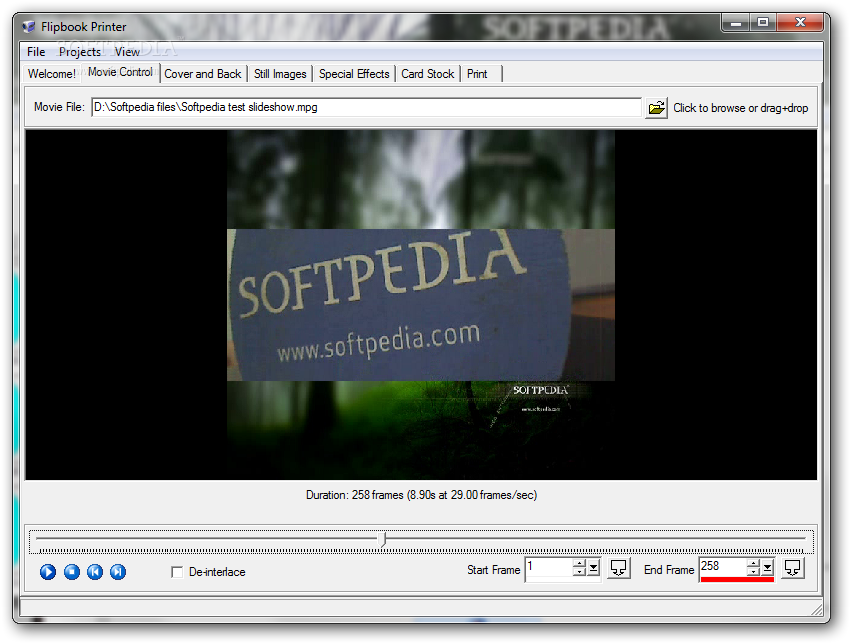Decrease Start Frame with down arrow
The height and width of the screenshot is (644, 851).
(580, 572)
